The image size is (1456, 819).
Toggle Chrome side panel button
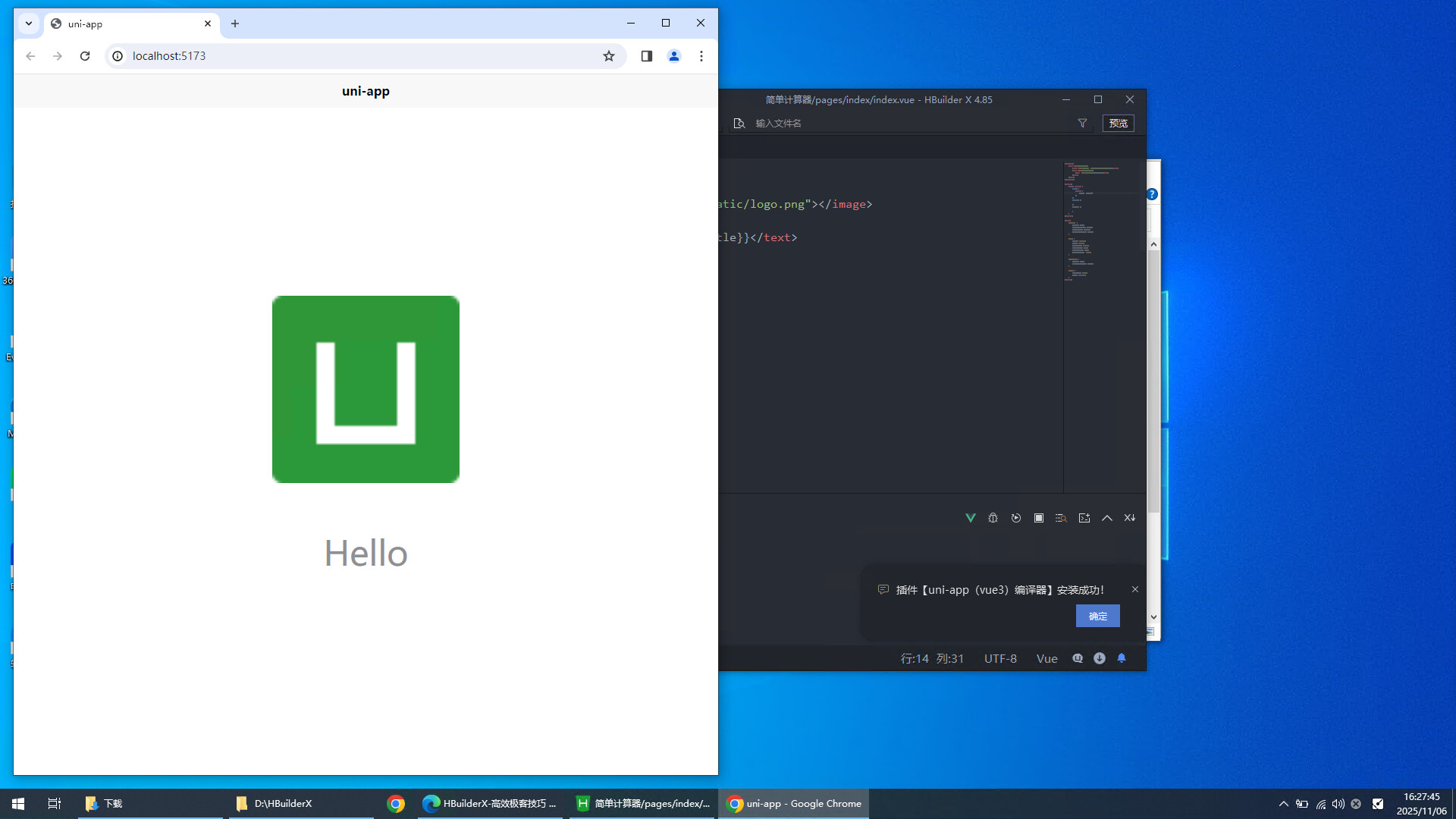click(x=647, y=56)
